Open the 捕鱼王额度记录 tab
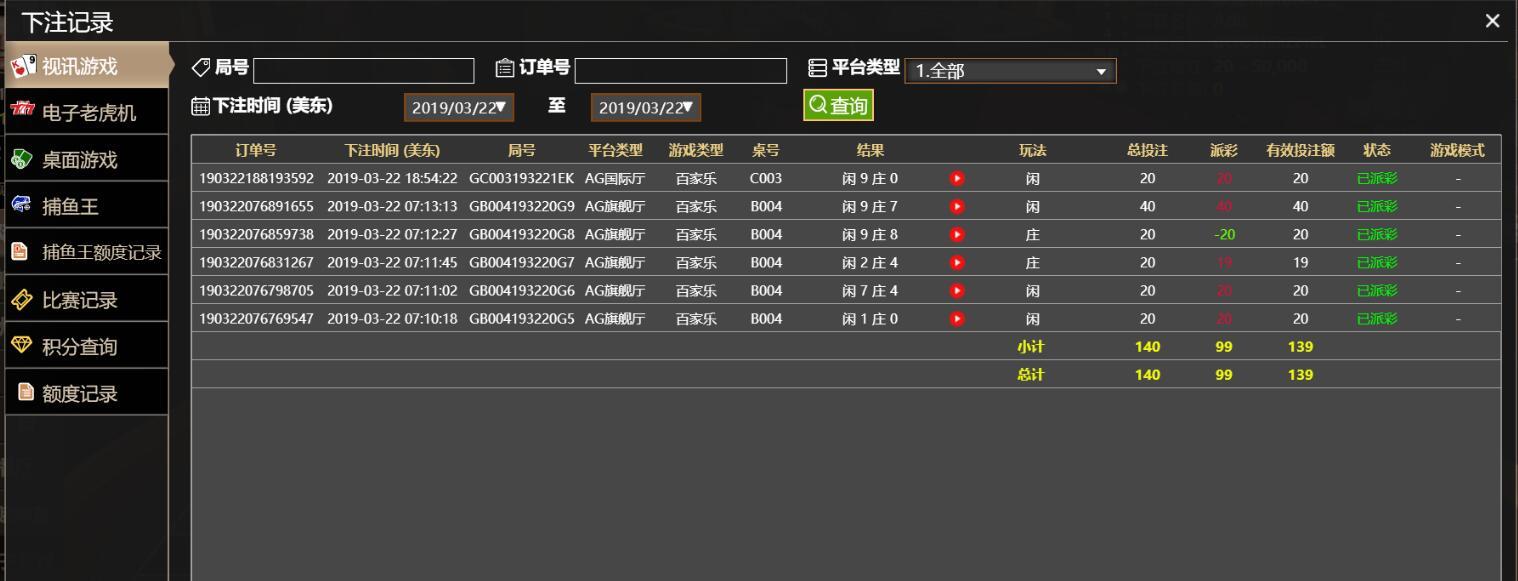Image resolution: width=1518 pixels, height=581 pixels. [x=100, y=253]
